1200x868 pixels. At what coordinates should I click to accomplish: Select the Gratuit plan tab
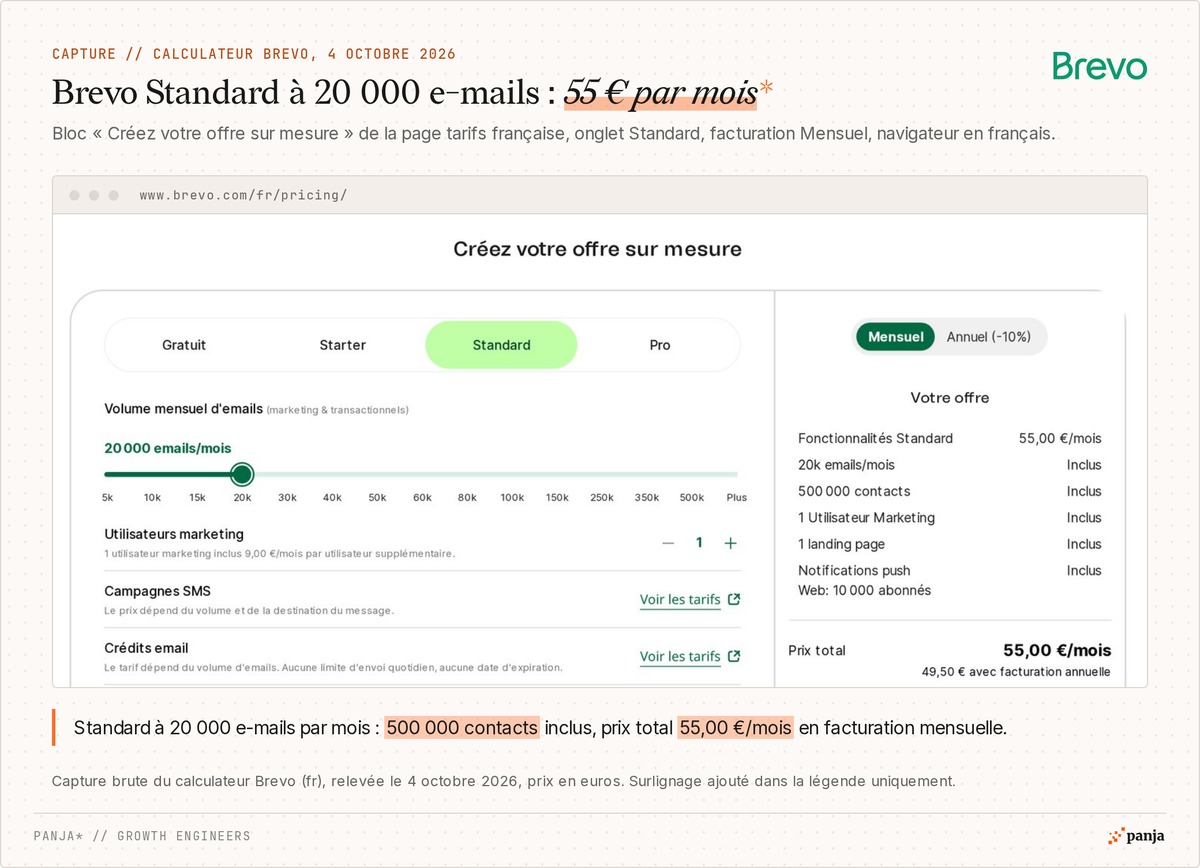point(184,345)
